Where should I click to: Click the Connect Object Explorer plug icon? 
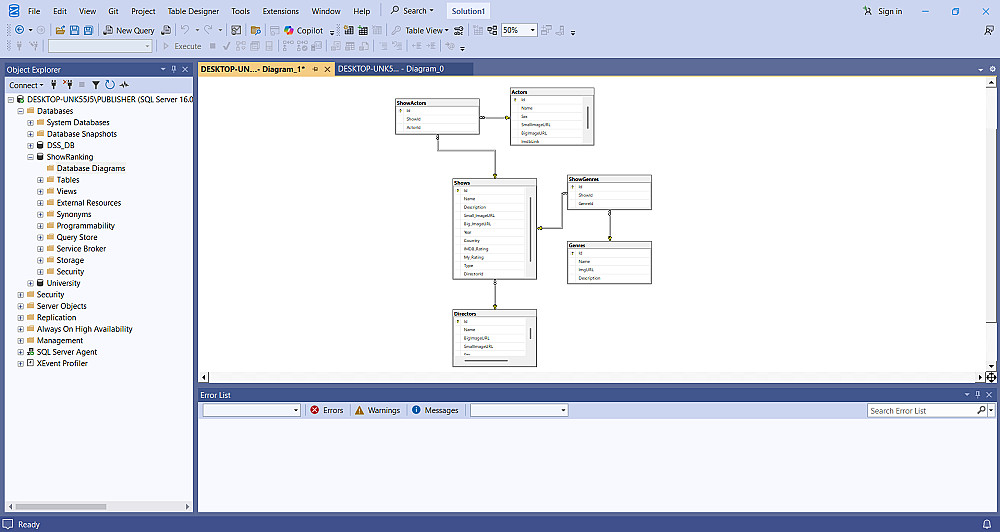pos(54,85)
